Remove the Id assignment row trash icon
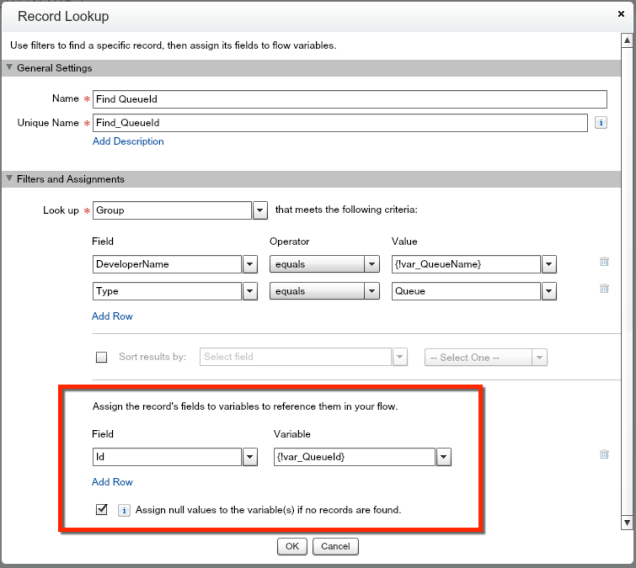The height and width of the screenshot is (568, 636). click(x=603, y=455)
